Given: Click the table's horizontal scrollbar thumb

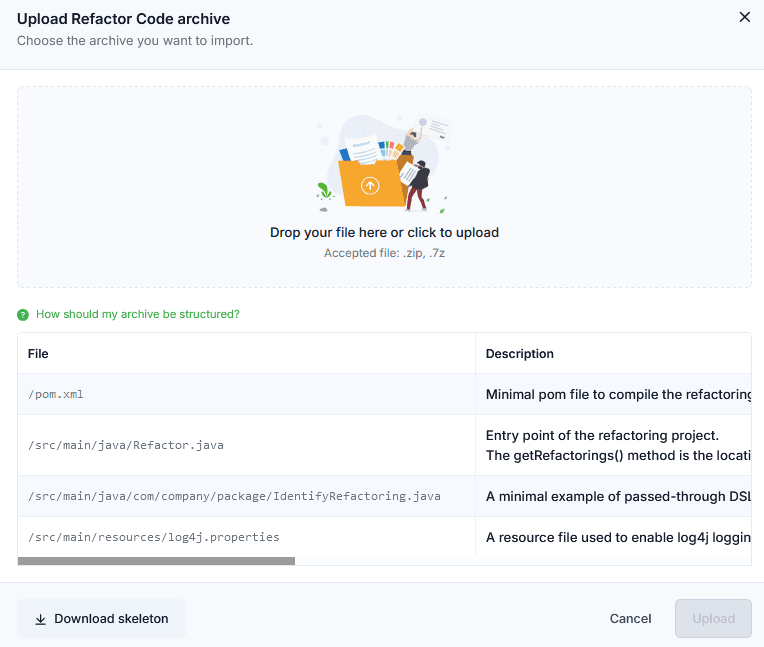Looking at the screenshot, I should tap(156, 561).
